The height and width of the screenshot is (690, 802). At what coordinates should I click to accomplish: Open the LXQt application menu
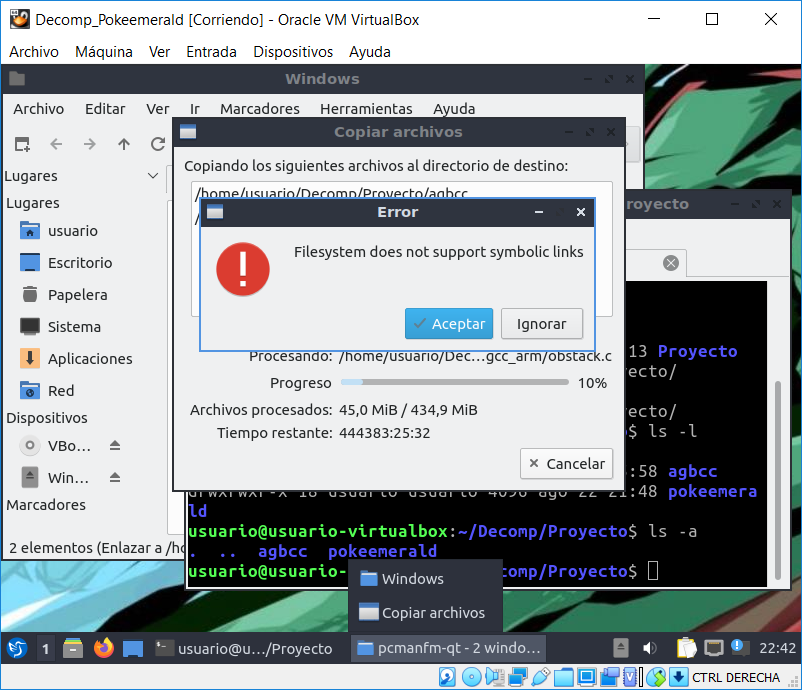[x=16, y=648]
